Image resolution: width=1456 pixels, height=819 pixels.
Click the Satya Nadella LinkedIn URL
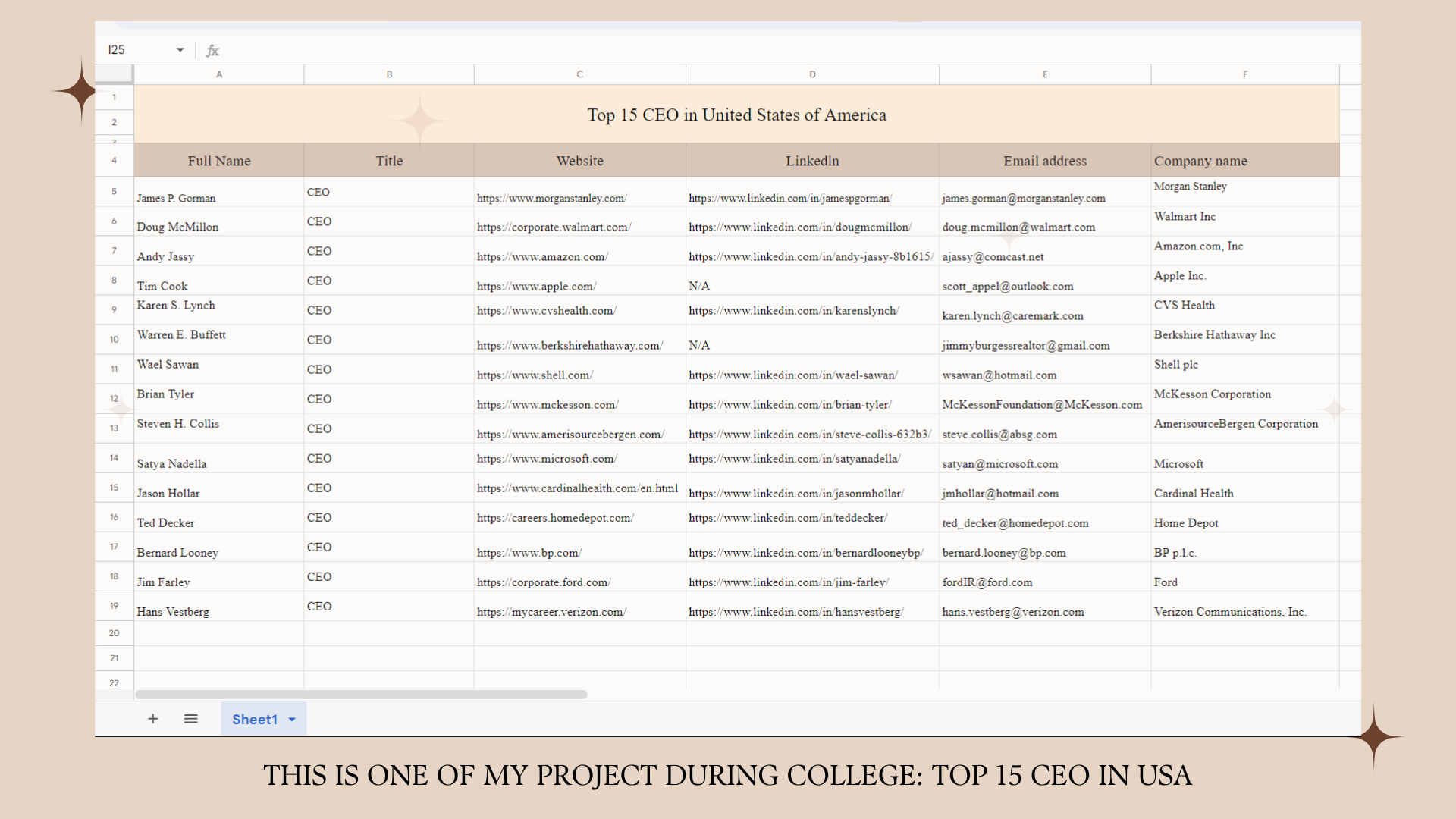(x=794, y=459)
